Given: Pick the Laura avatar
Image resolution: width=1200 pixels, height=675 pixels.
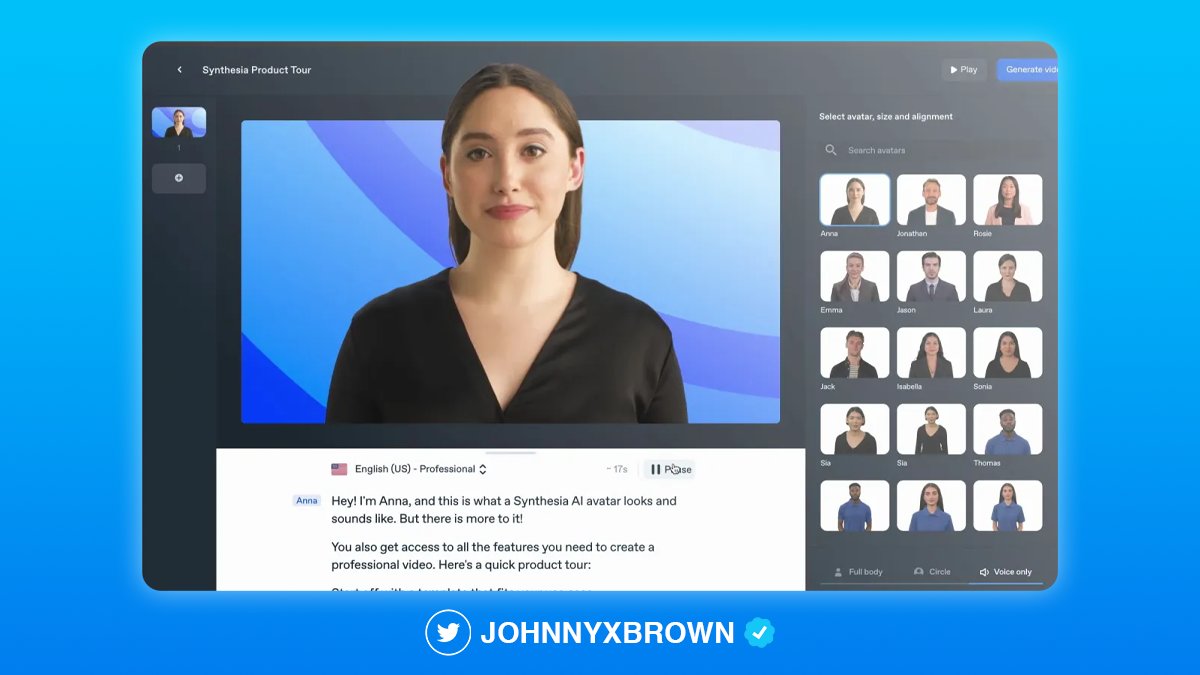Looking at the screenshot, I should point(1008,276).
